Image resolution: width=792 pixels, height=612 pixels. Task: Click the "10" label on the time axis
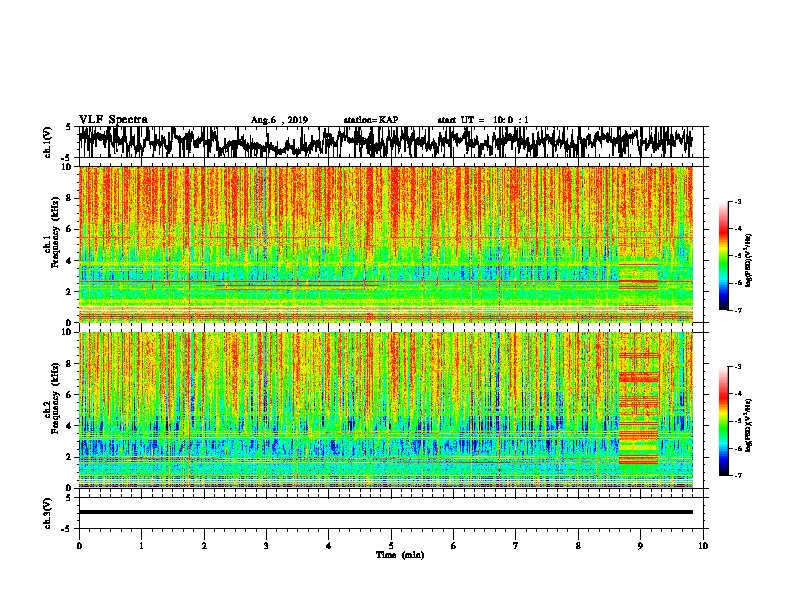703,546
